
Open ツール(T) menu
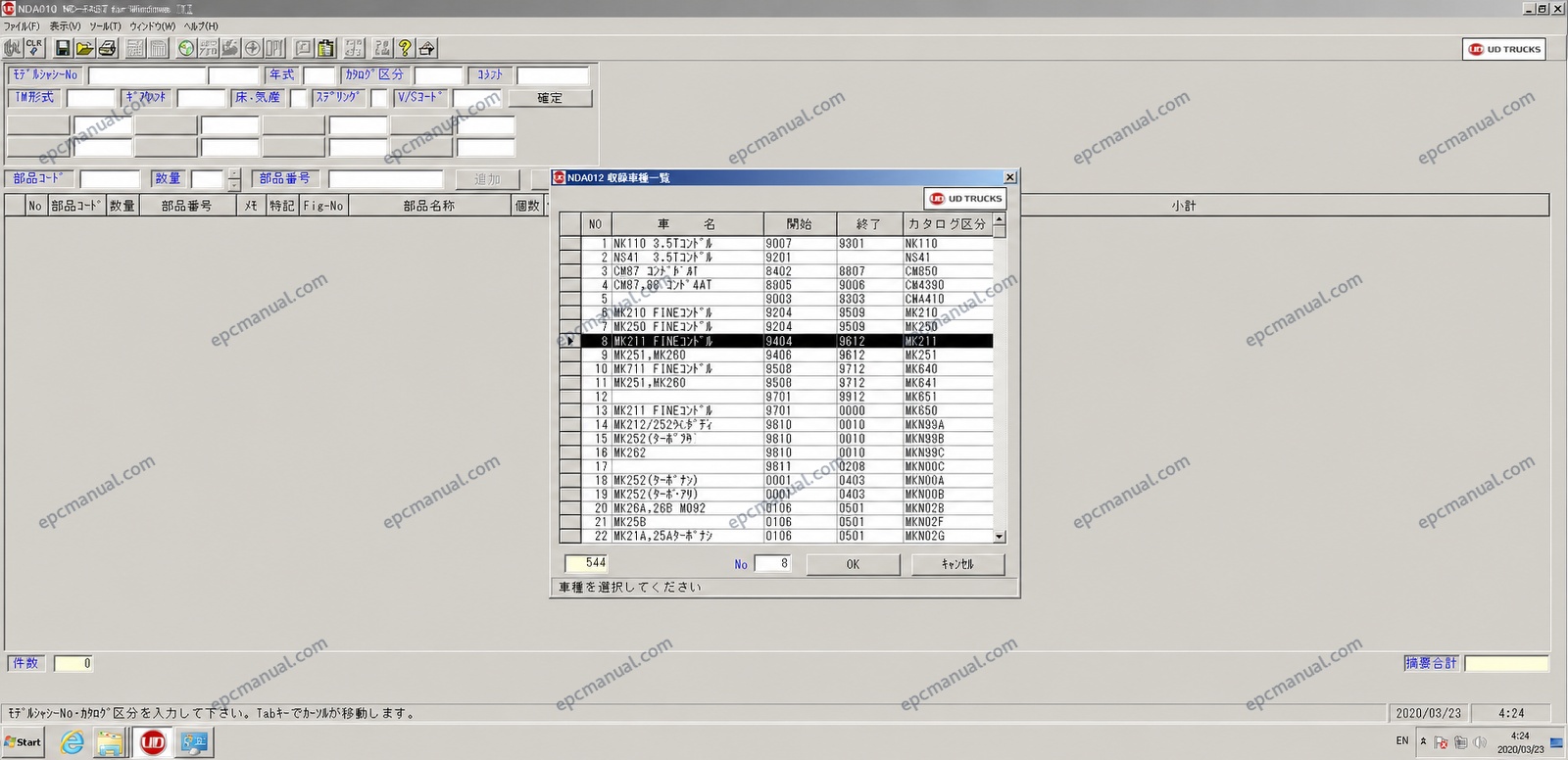pyautogui.click(x=106, y=26)
